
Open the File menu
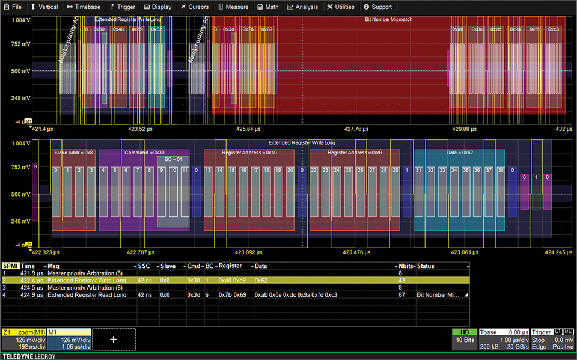click(x=13, y=7)
